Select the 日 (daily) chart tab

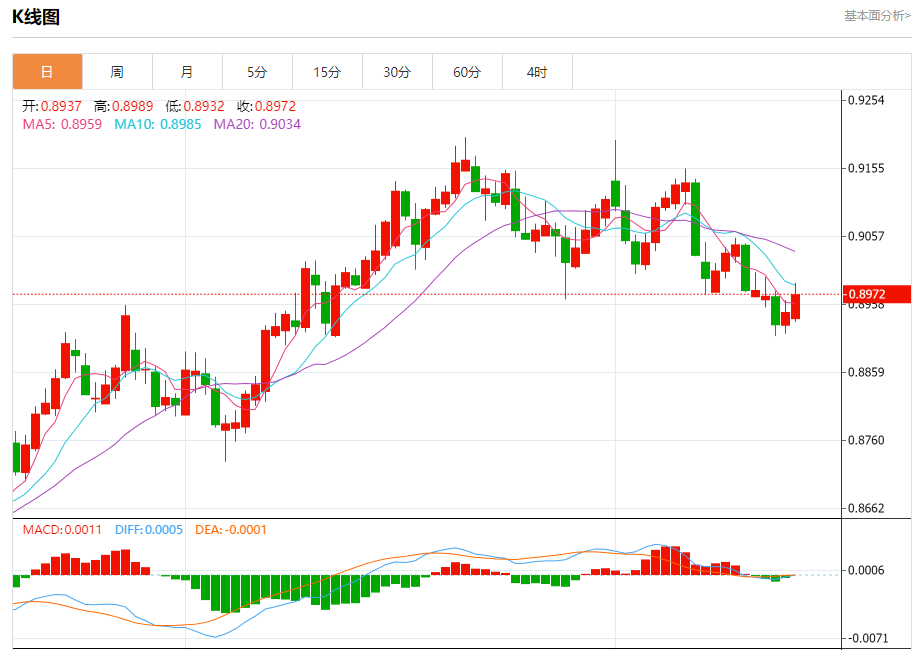(x=47, y=72)
